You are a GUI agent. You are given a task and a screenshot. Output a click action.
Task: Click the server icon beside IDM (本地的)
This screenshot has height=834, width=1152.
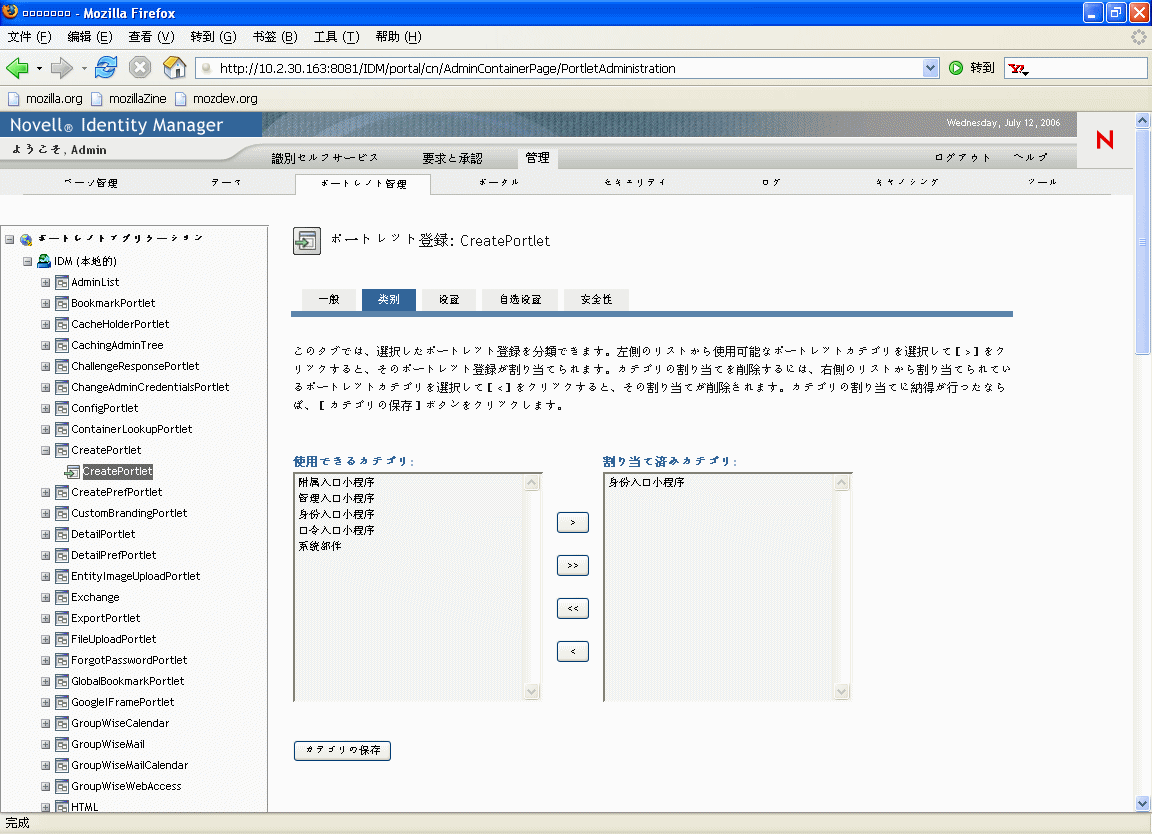pos(41,261)
